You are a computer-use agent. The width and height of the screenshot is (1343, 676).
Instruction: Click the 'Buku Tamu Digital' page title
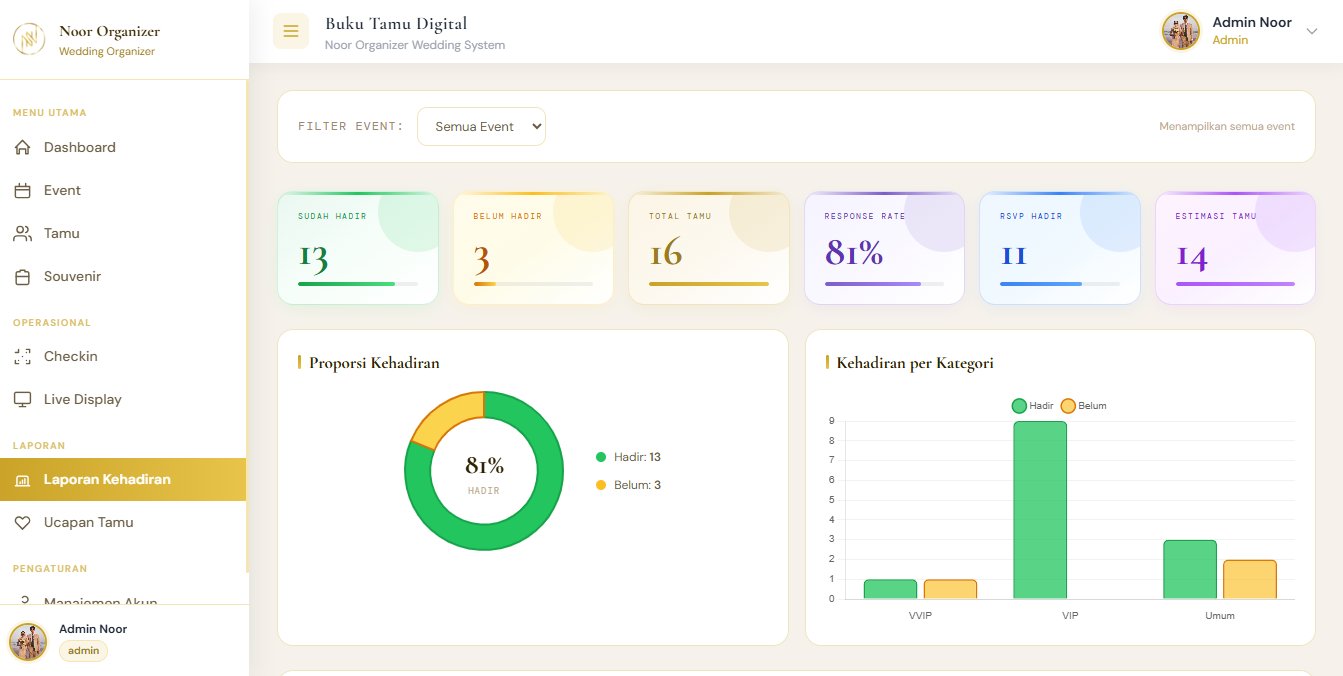(396, 23)
